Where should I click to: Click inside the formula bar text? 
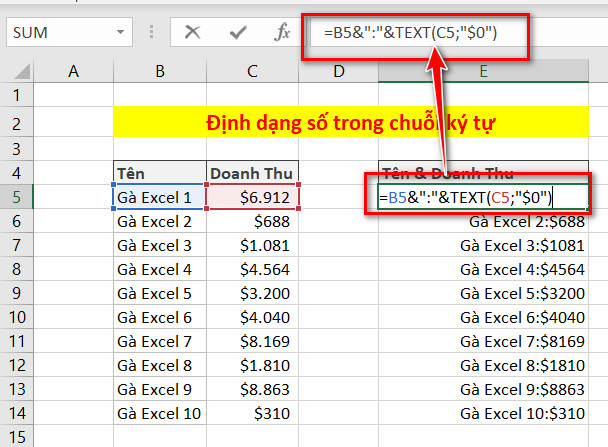point(450,32)
